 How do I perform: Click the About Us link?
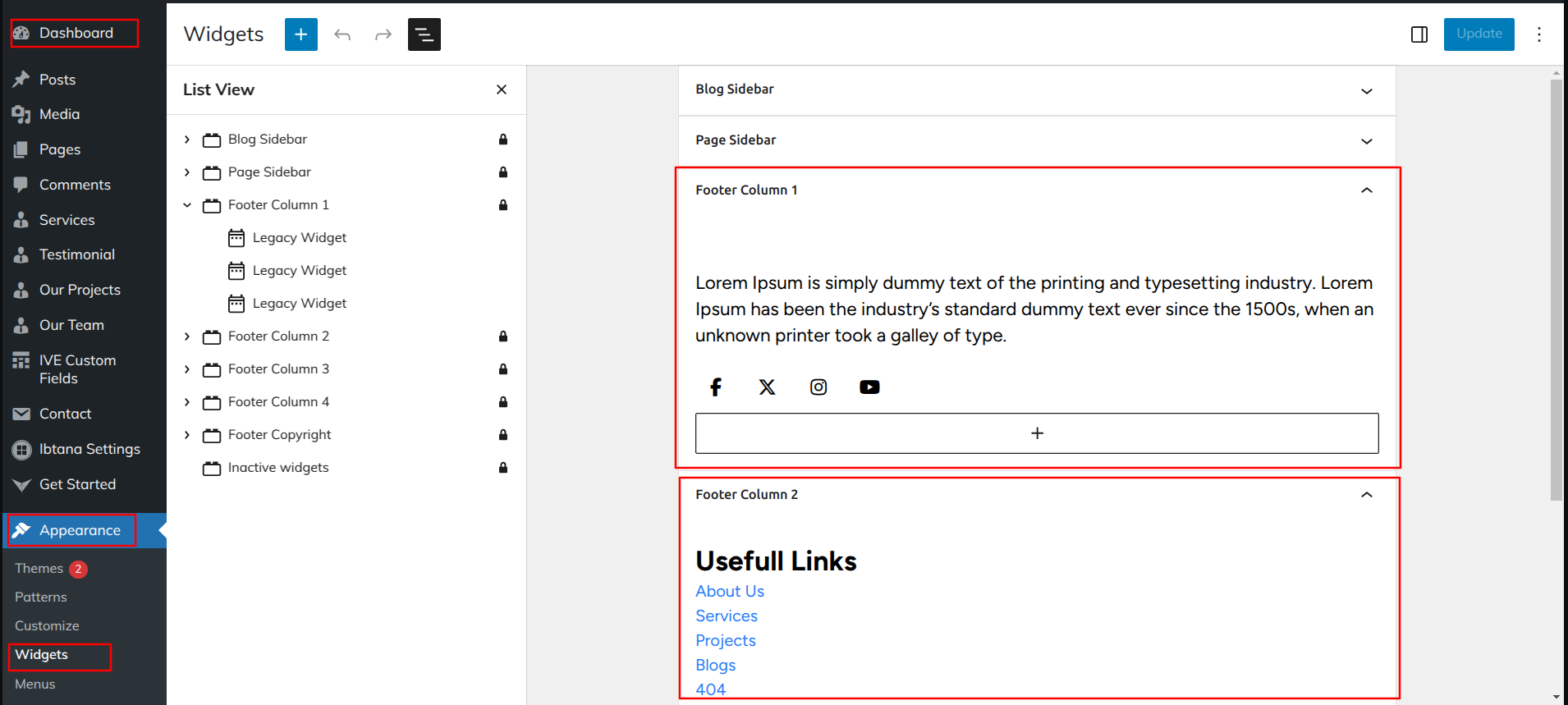tap(729, 591)
